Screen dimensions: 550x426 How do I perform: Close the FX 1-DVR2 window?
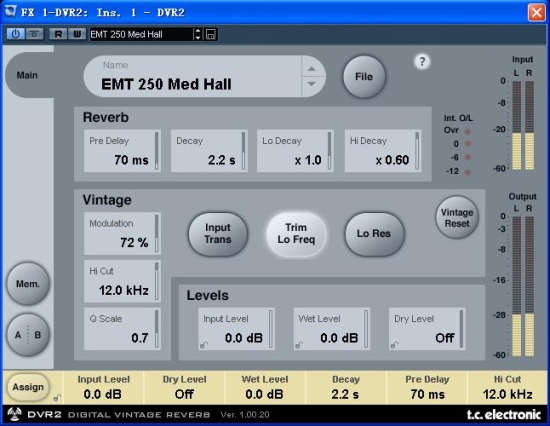536,13
